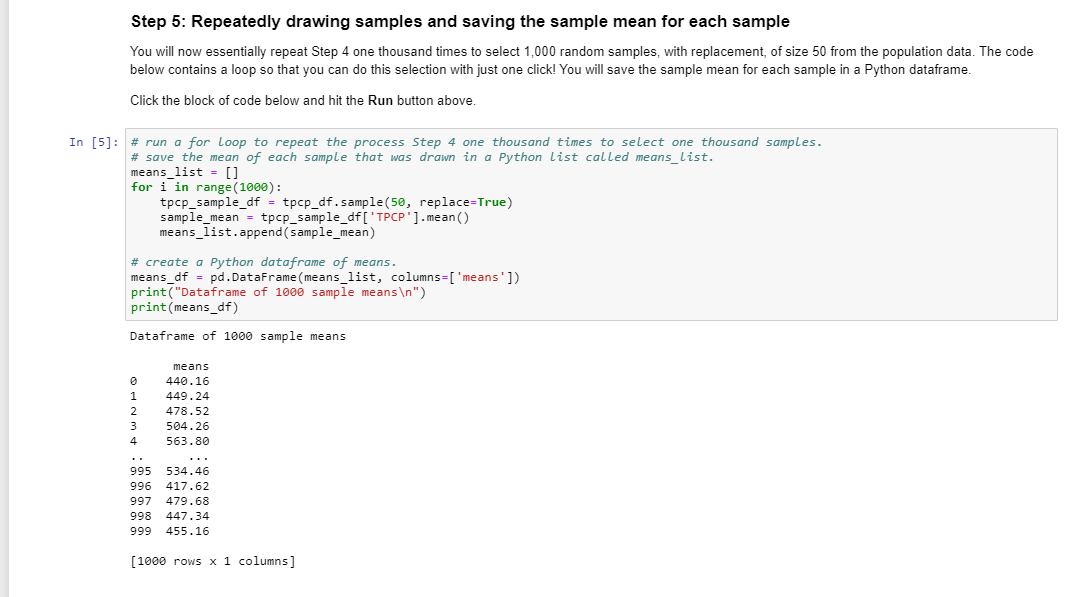Click the tpcp_sample_df assignment line
Screen dimensions: 1066x597
tap(264, 201)
